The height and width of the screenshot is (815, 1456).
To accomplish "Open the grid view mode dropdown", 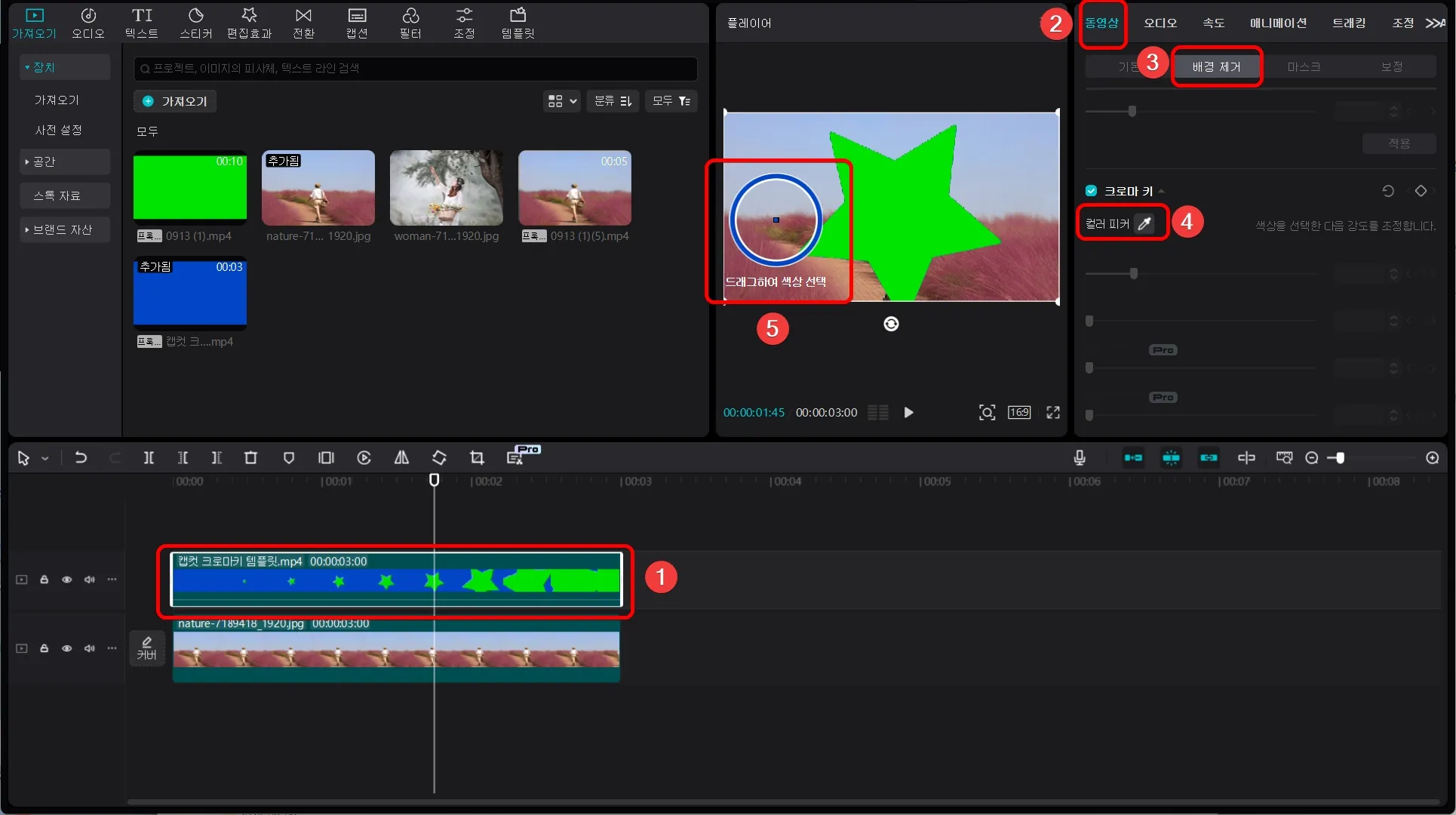I will click(561, 101).
